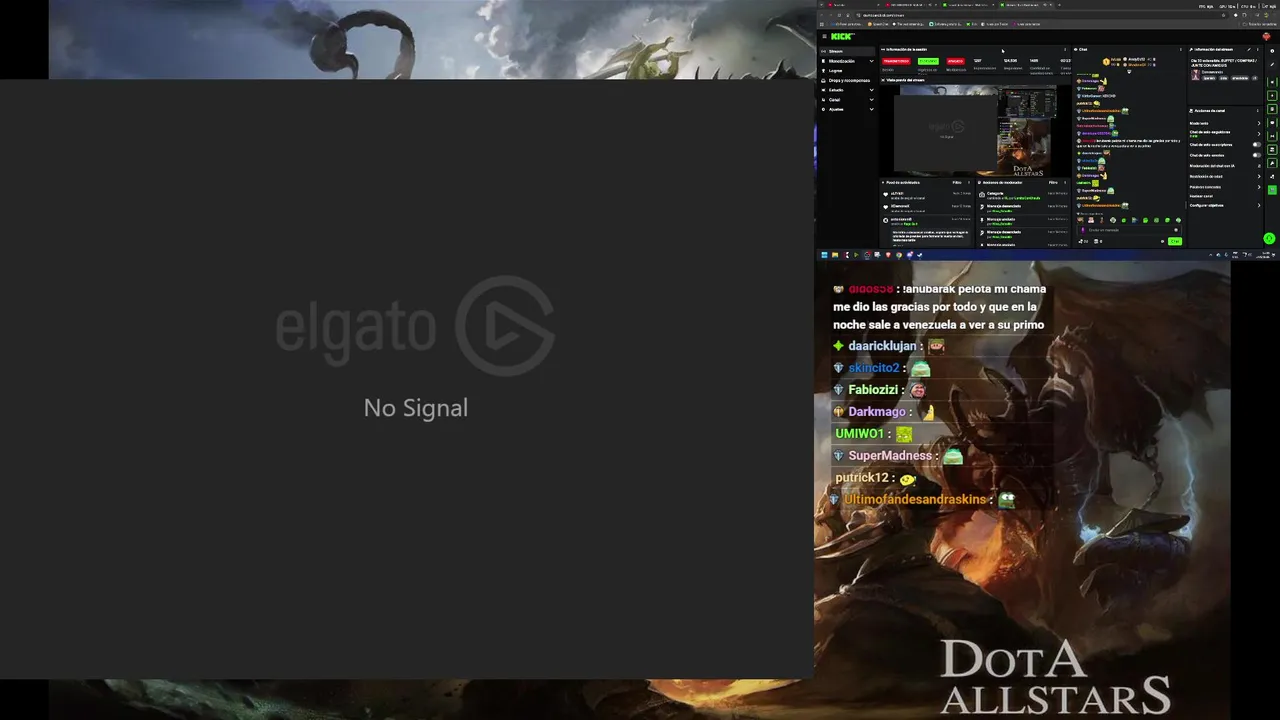The width and height of the screenshot is (1280, 720).
Task: Click username Darkmago in chat overlay
Action: coord(877,412)
